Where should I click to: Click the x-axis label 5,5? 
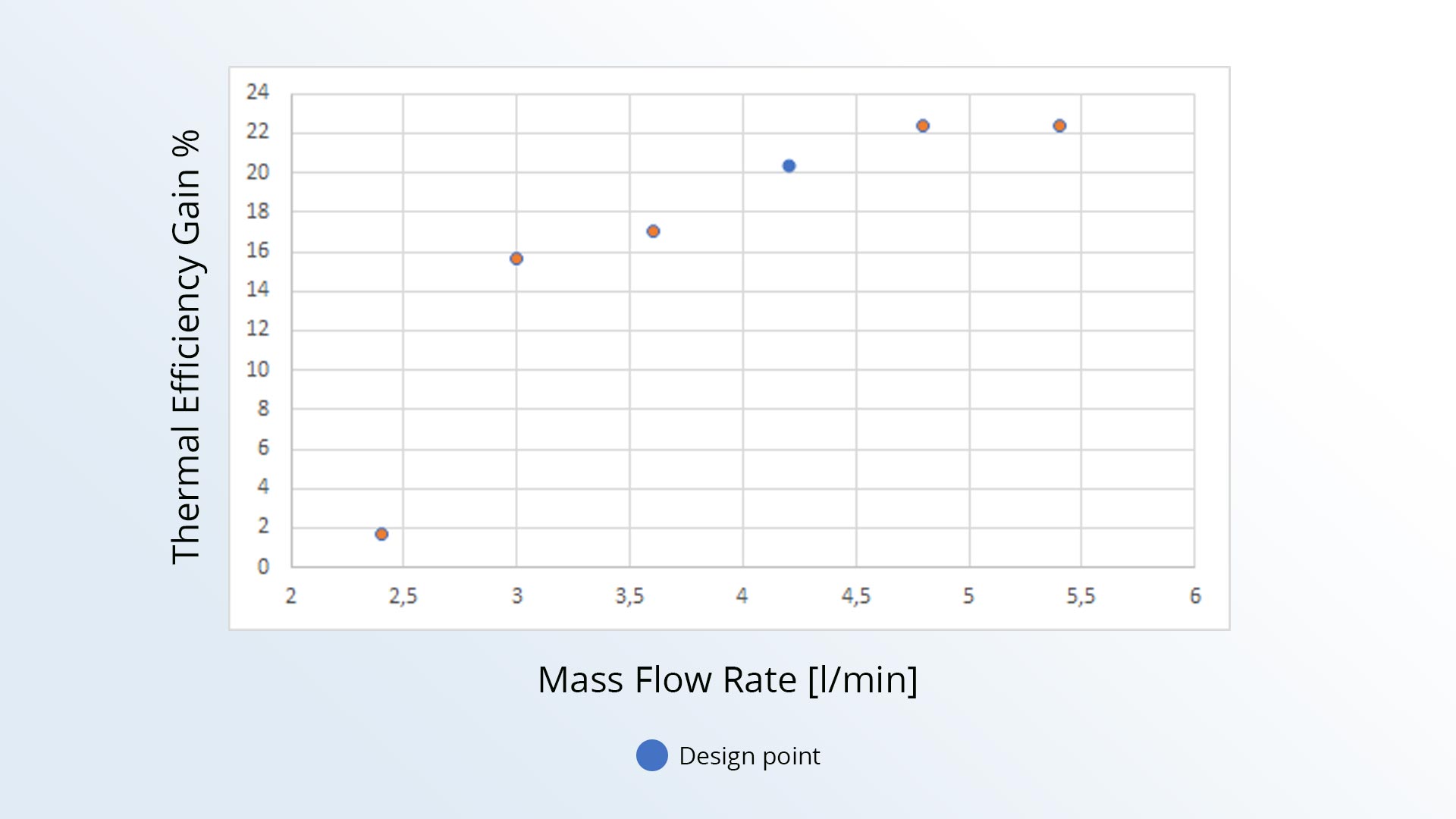1081,596
